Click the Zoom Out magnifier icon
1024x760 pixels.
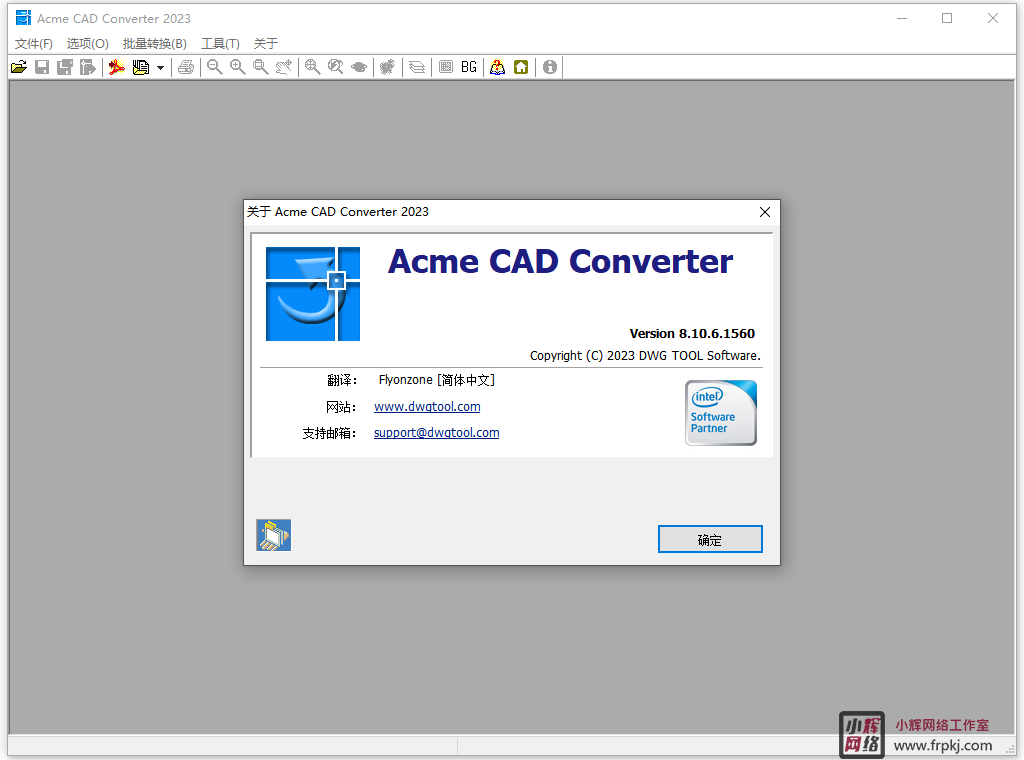[215, 67]
